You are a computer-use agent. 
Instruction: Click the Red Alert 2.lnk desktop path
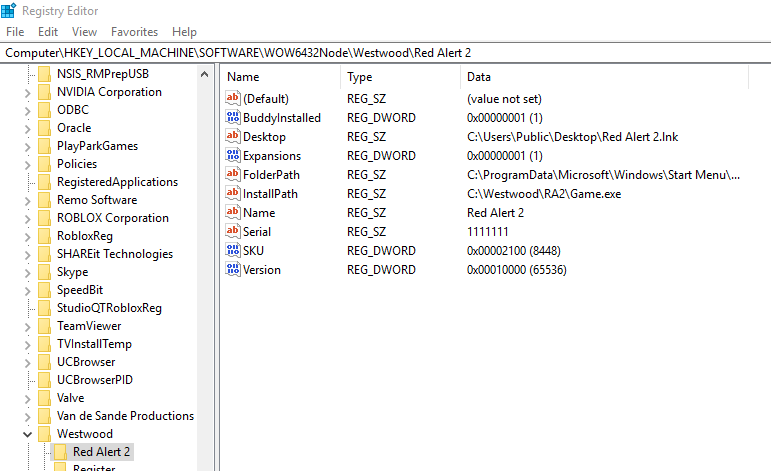pyautogui.click(x=572, y=137)
